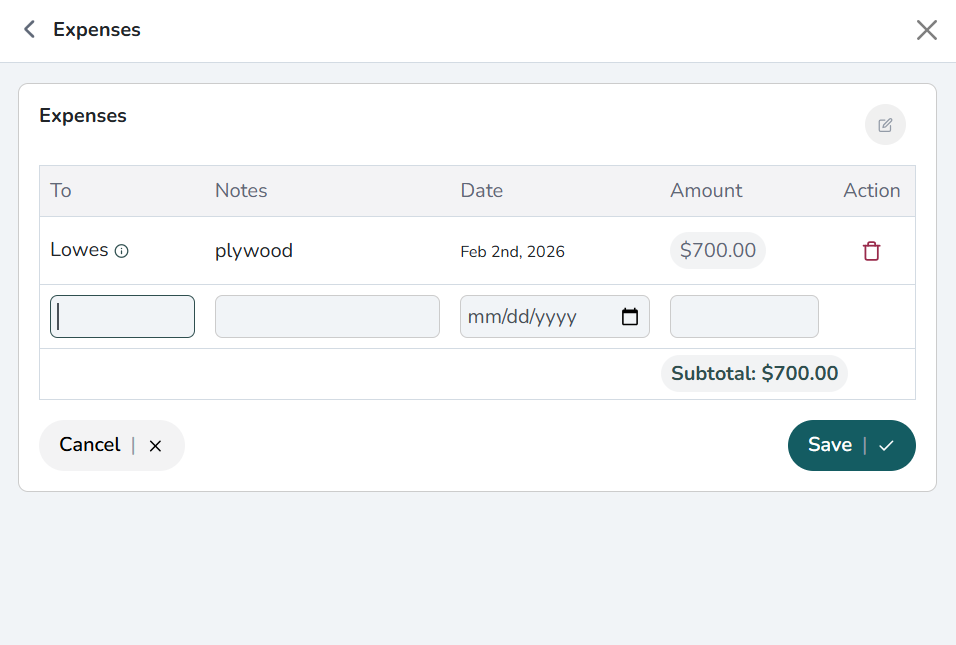Select the Lowes payee name
This screenshot has width=956, height=645.
pos(79,250)
